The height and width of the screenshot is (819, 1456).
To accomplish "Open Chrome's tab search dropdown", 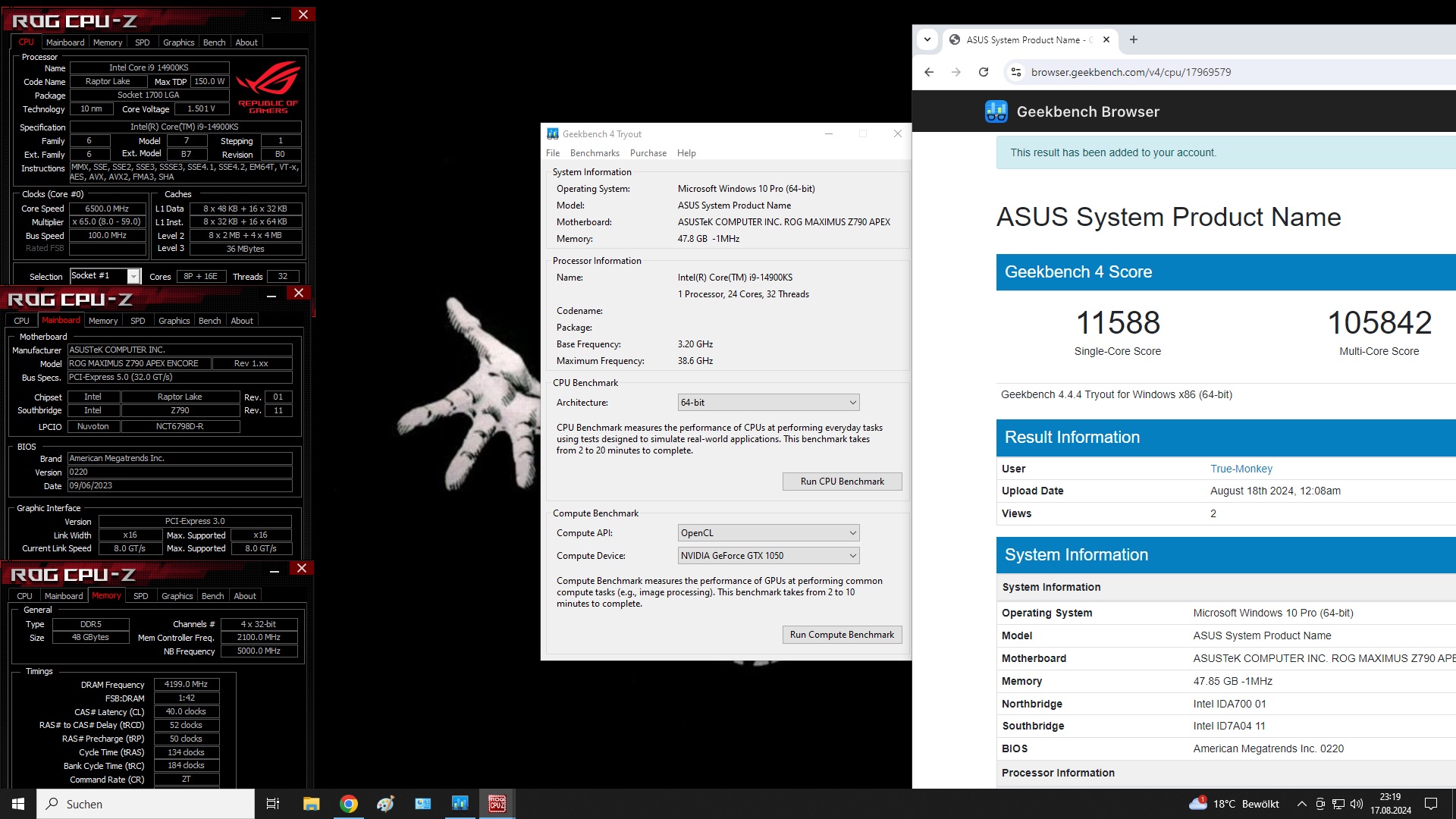I will (927, 39).
